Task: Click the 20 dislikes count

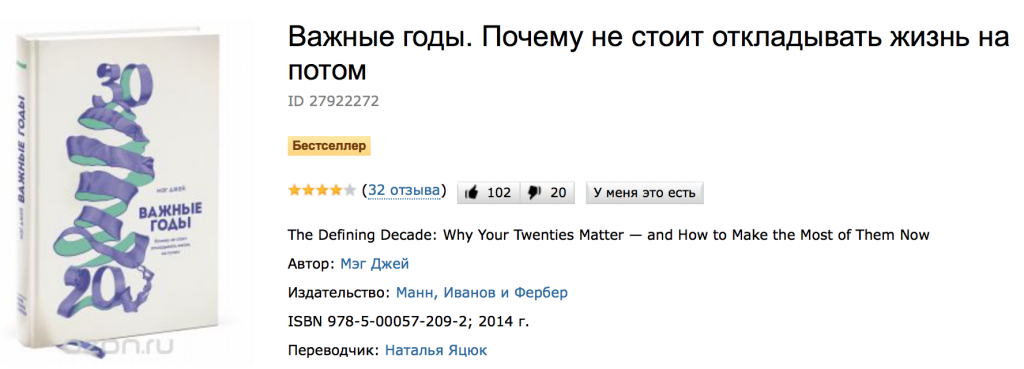Action: tap(558, 193)
